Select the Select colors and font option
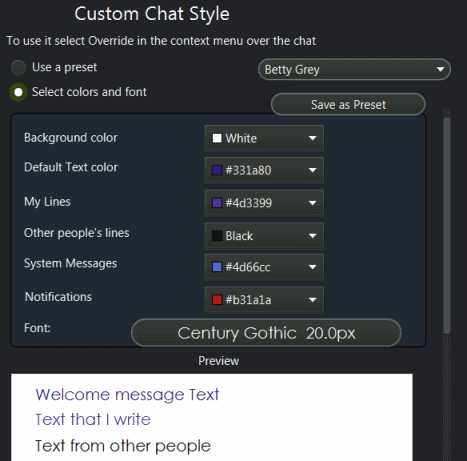The width and height of the screenshot is (467, 461). point(18,92)
